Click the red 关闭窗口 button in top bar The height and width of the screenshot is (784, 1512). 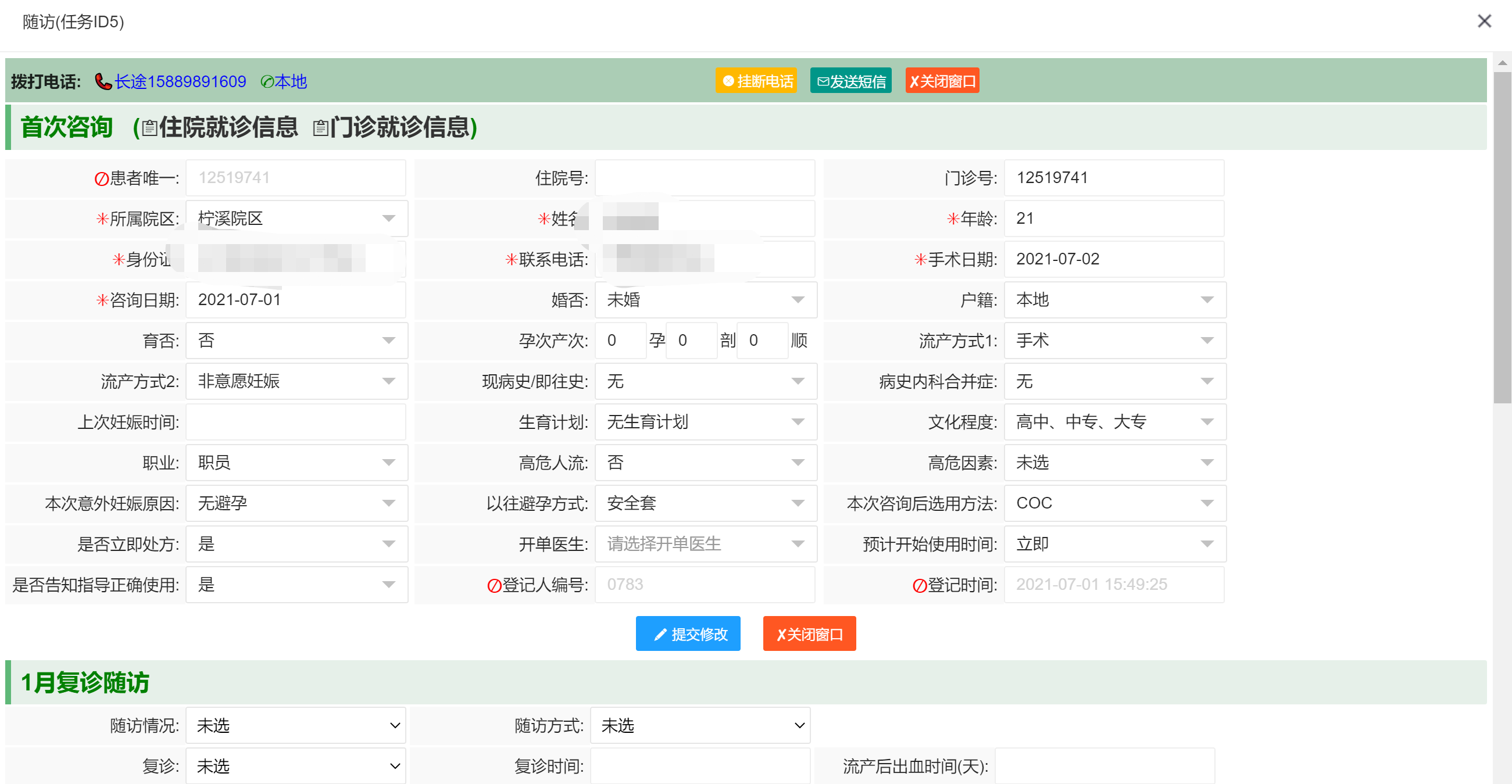(x=942, y=81)
